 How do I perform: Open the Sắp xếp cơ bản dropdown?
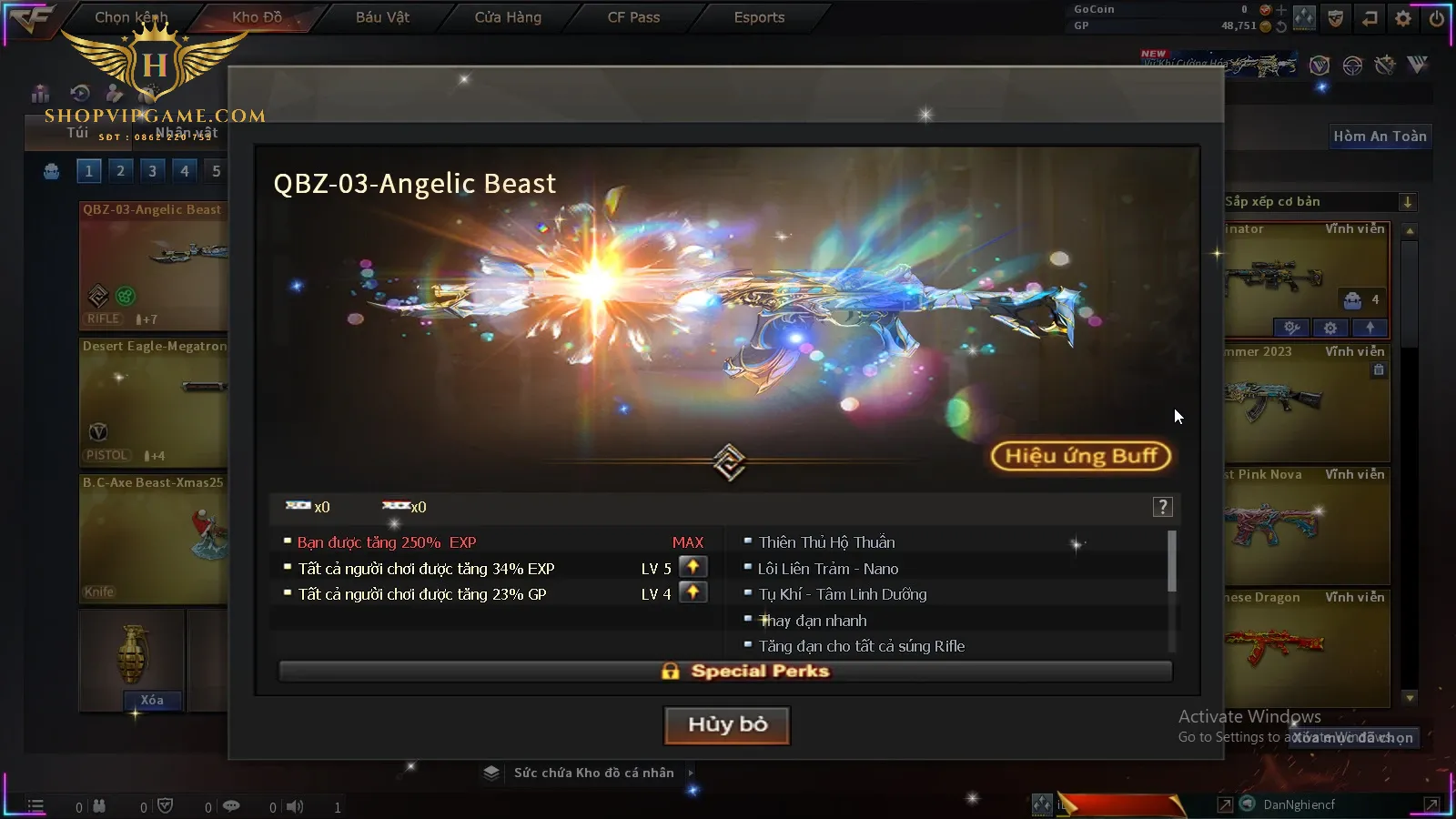tap(1319, 202)
